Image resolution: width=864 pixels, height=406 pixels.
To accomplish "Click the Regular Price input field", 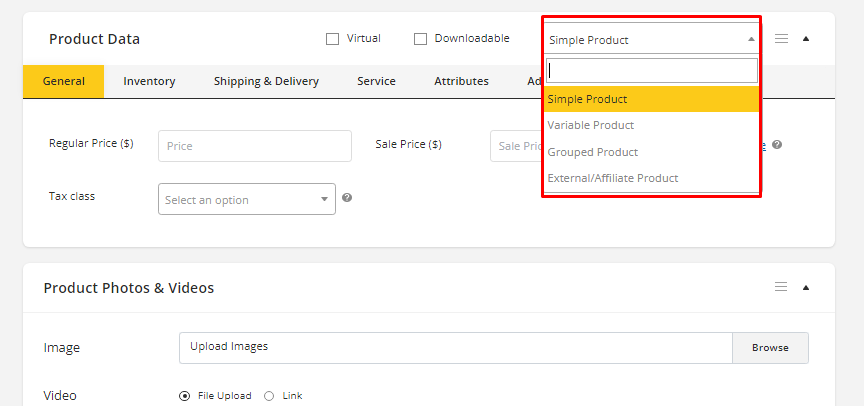I will 254,146.
